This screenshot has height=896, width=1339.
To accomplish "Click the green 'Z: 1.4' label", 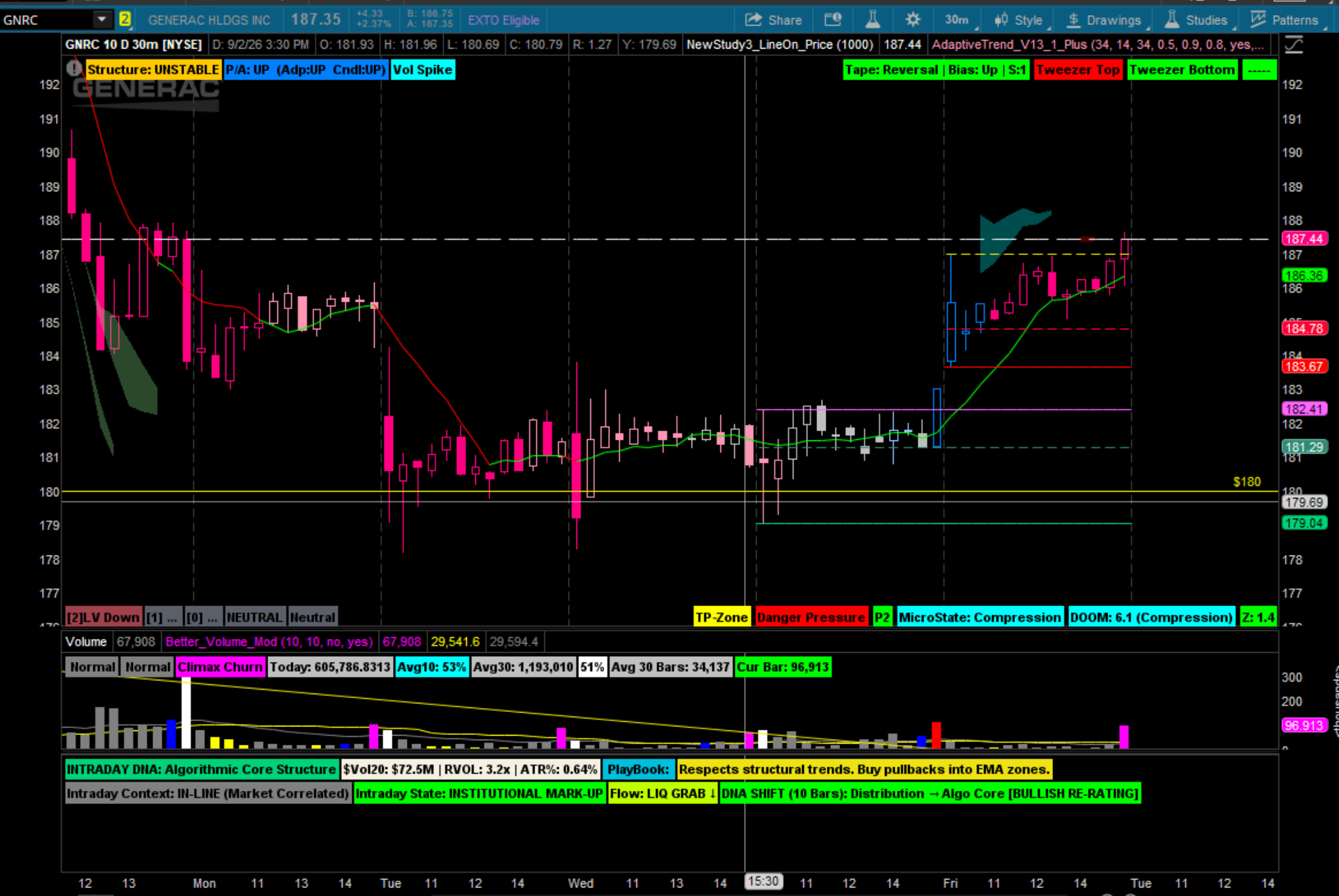I will (x=1258, y=617).
